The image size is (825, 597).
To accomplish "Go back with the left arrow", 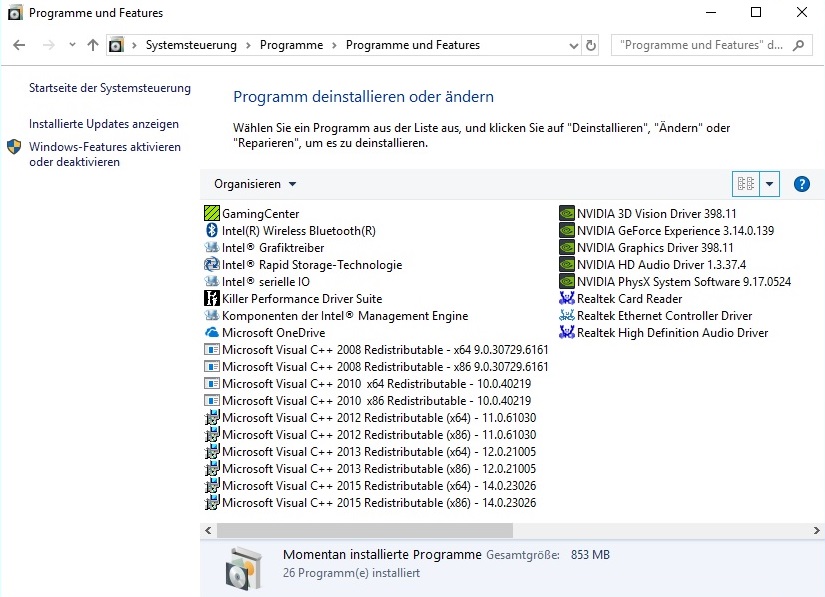I will pos(19,45).
